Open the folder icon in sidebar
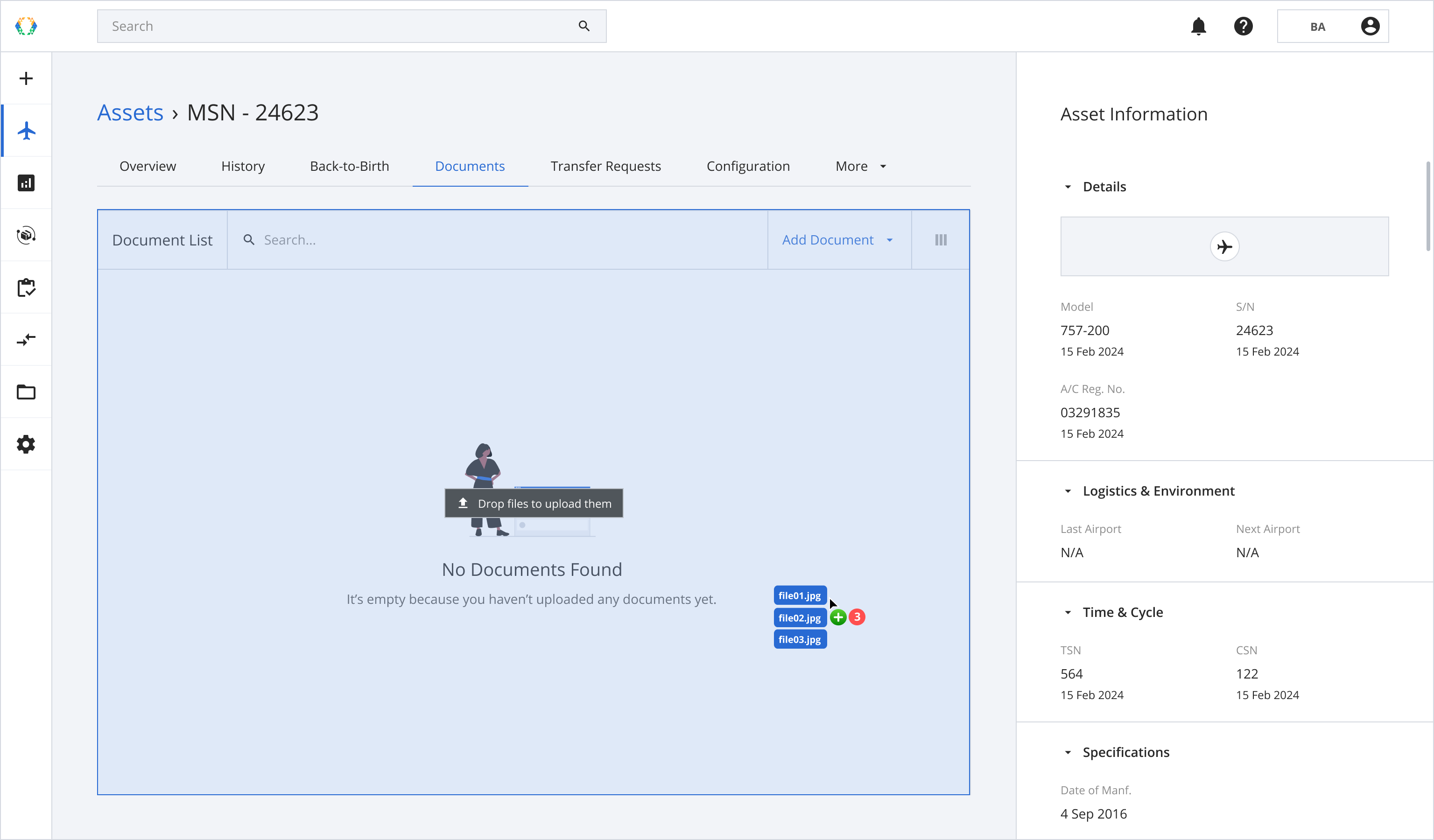This screenshot has height=840, width=1434. [x=26, y=392]
